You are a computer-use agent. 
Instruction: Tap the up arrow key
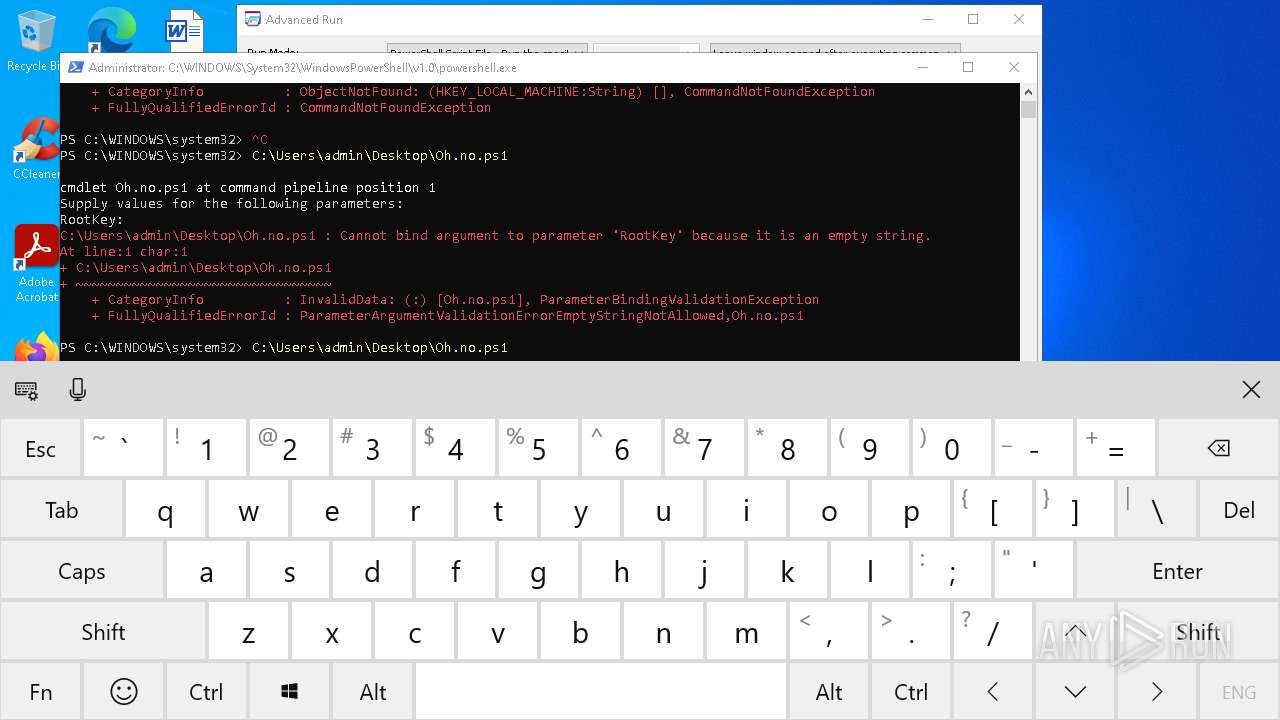[1075, 631]
